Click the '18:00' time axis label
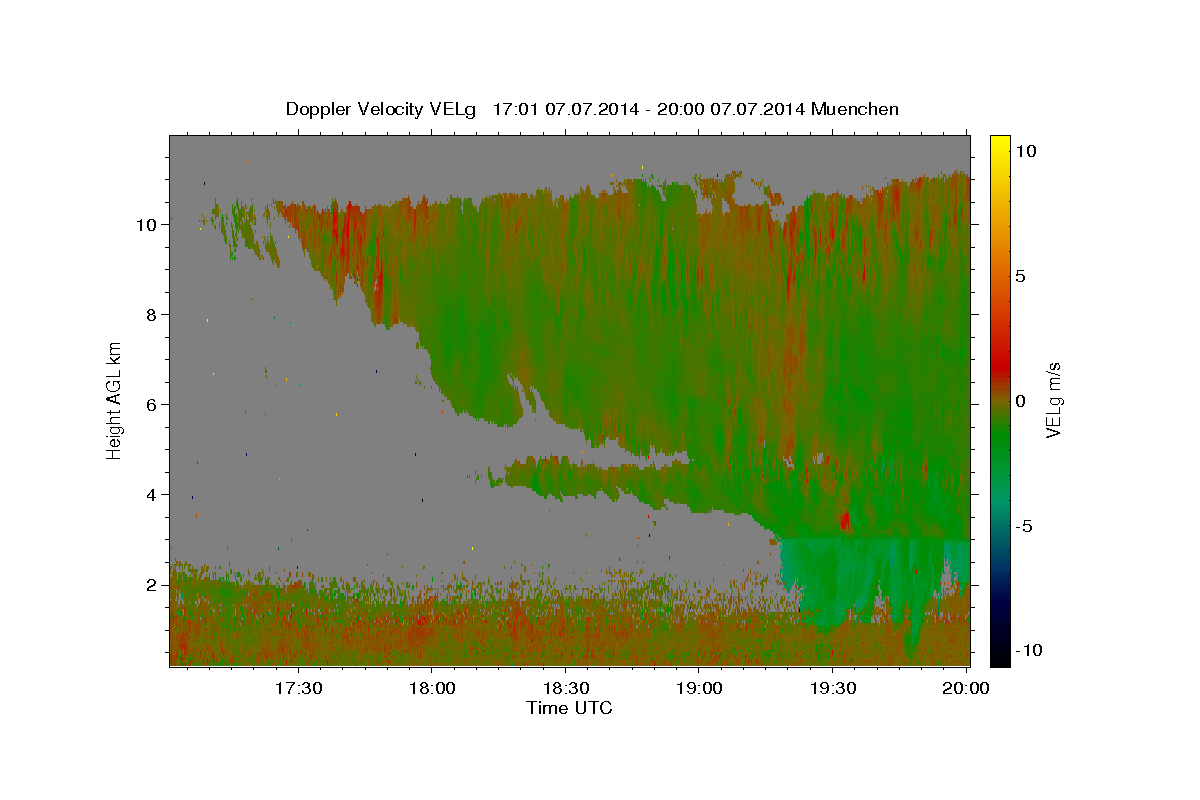The image size is (1200, 800). [431, 688]
